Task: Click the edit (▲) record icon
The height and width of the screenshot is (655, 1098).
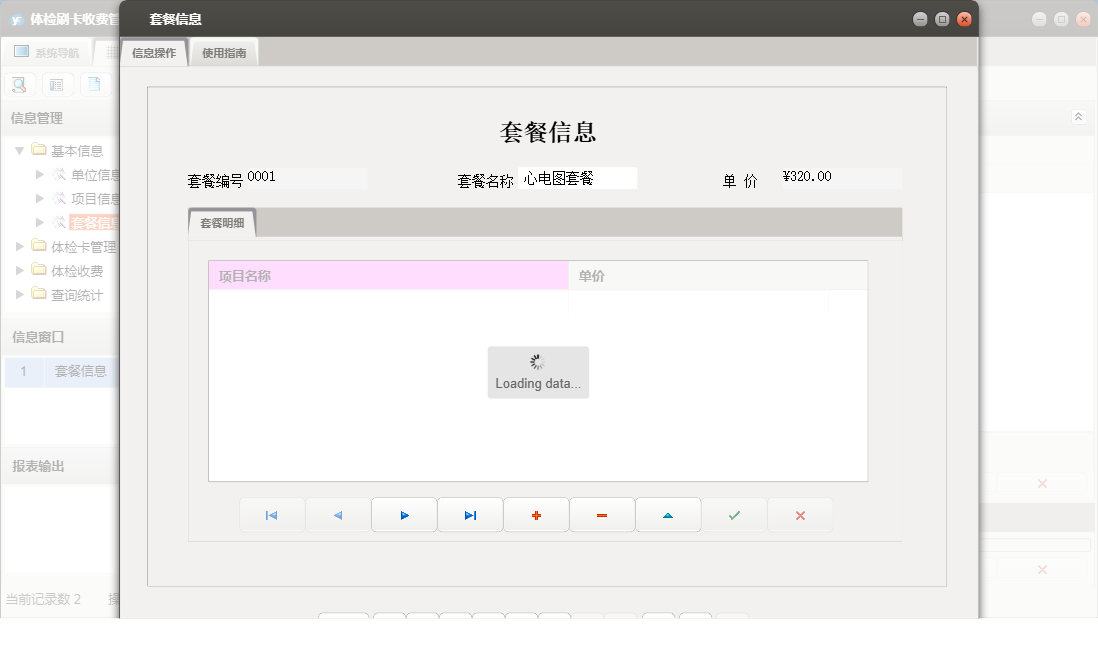Action: [668, 514]
